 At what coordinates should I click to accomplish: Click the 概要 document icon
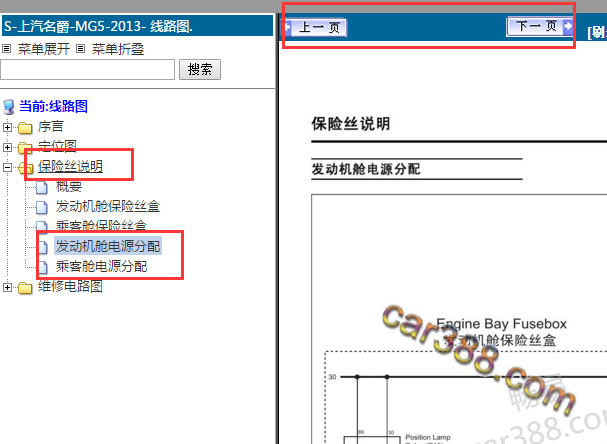(42, 187)
